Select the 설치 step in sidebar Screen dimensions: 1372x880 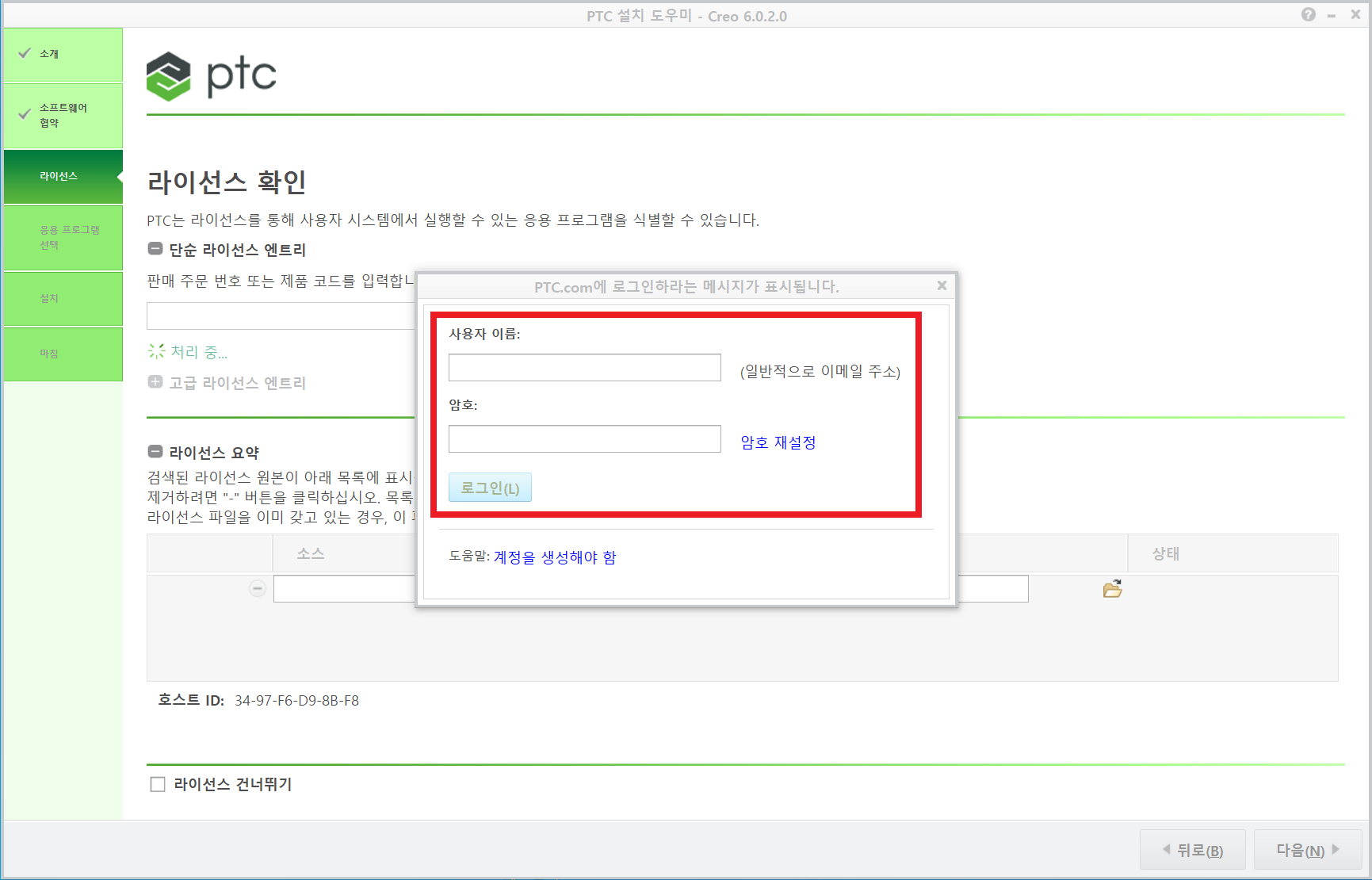click(x=63, y=298)
